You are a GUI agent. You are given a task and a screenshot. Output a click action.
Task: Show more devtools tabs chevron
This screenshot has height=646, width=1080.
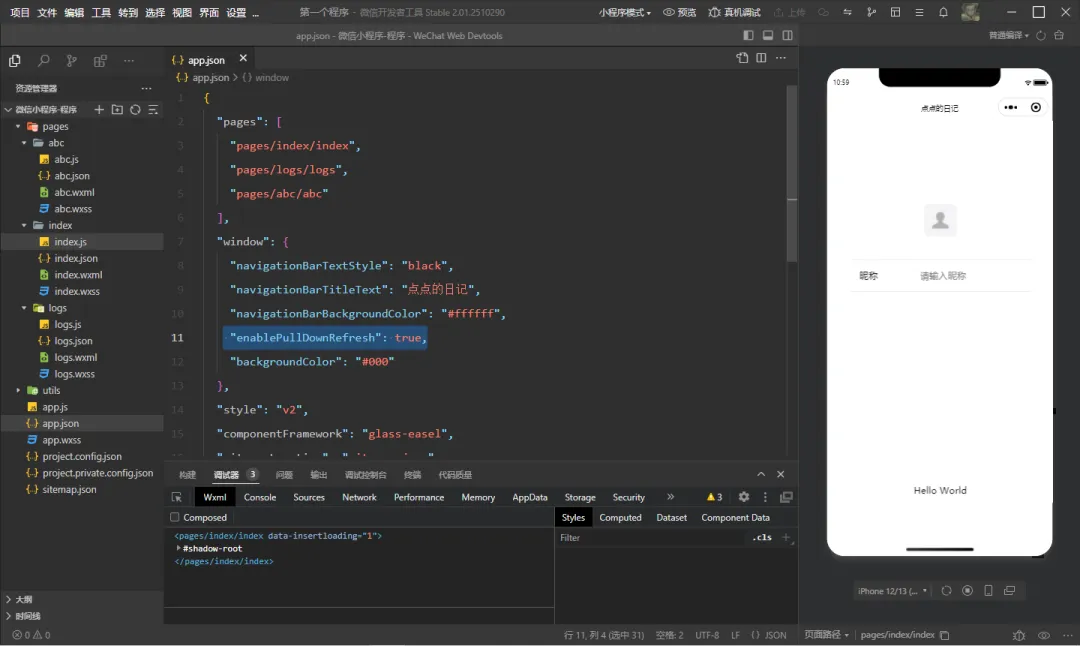pos(670,497)
